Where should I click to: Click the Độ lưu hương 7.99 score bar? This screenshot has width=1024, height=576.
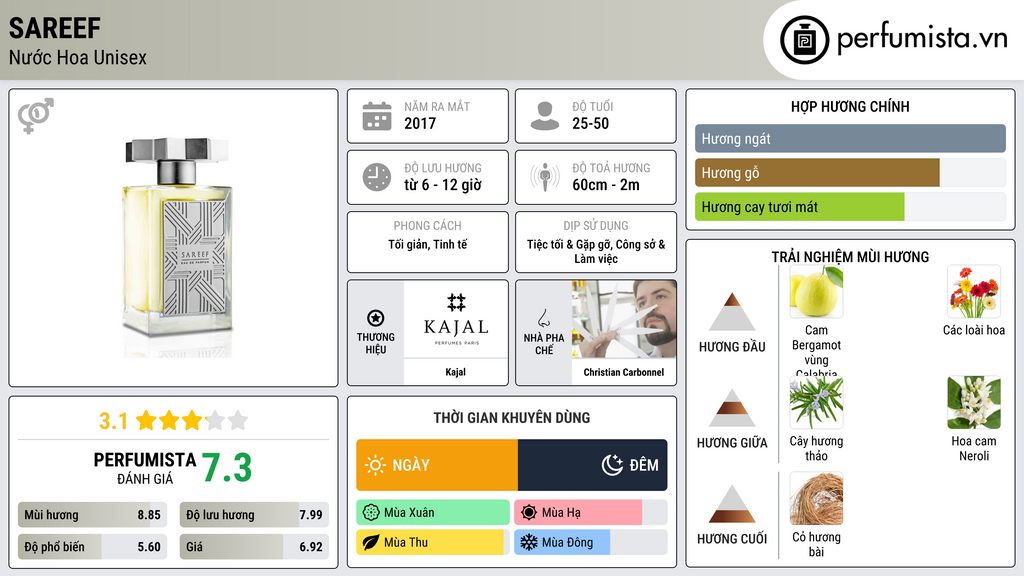click(x=254, y=515)
